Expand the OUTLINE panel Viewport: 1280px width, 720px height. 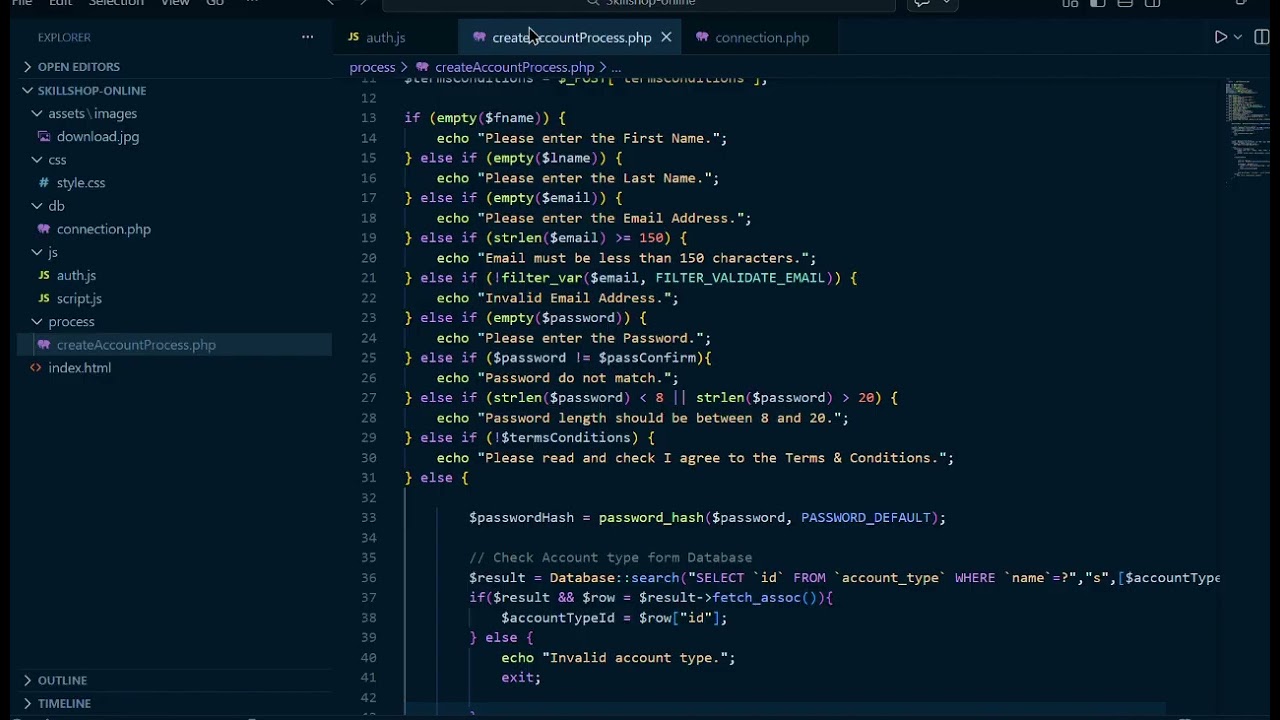click(x=28, y=680)
